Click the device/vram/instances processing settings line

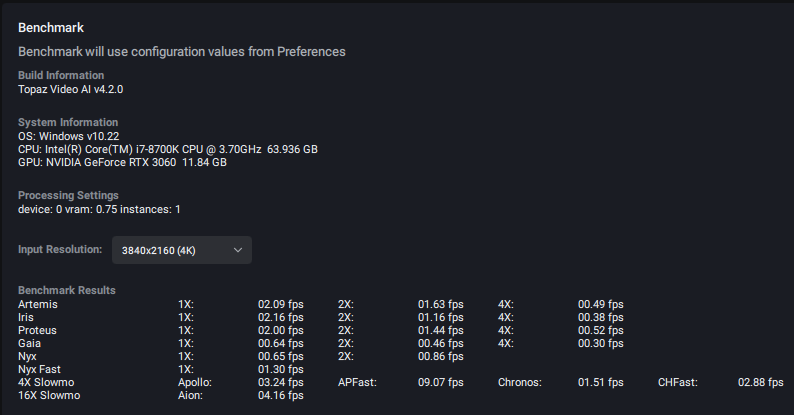point(99,209)
